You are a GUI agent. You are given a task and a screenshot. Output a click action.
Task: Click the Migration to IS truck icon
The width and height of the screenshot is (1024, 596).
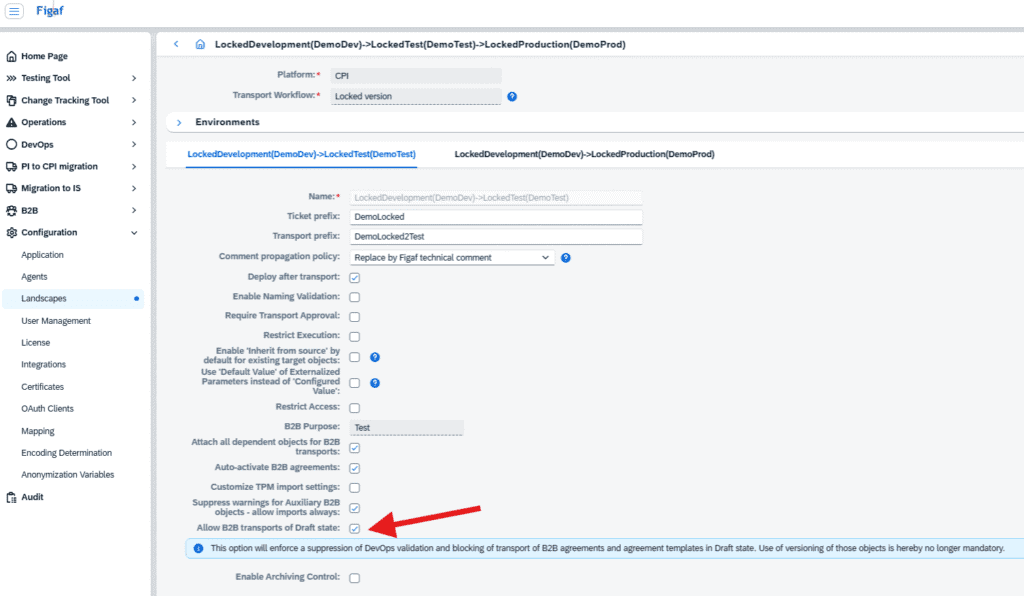click(11, 188)
